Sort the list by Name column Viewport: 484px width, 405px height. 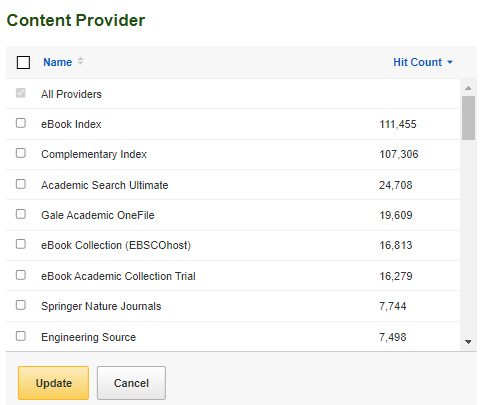58,62
